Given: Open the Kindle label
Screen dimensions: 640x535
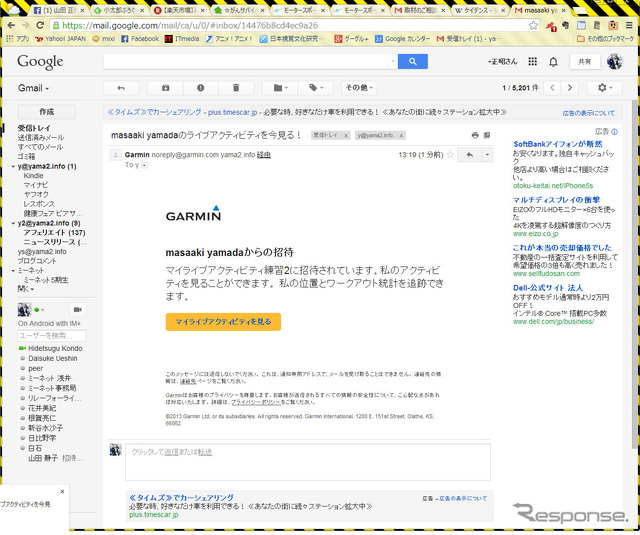Looking at the screenshot, I should tap(33, 176).
